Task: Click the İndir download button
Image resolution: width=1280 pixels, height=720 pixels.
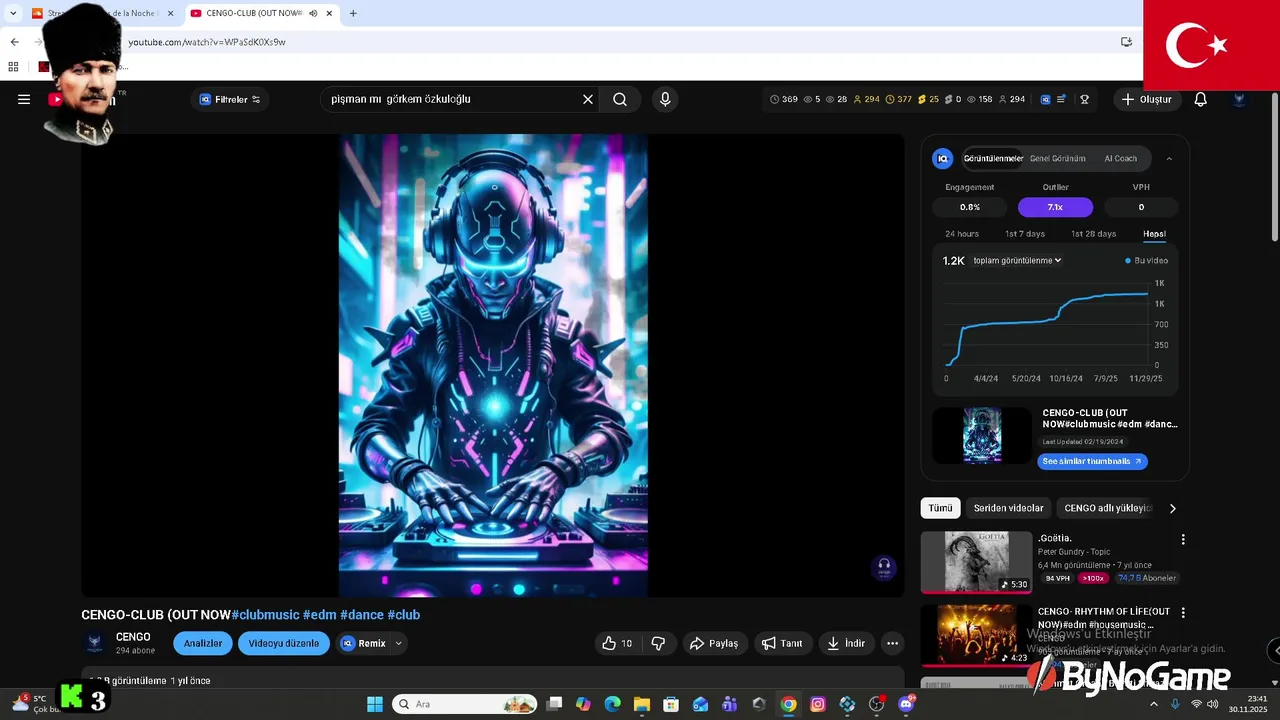Action: click(846, 643)
